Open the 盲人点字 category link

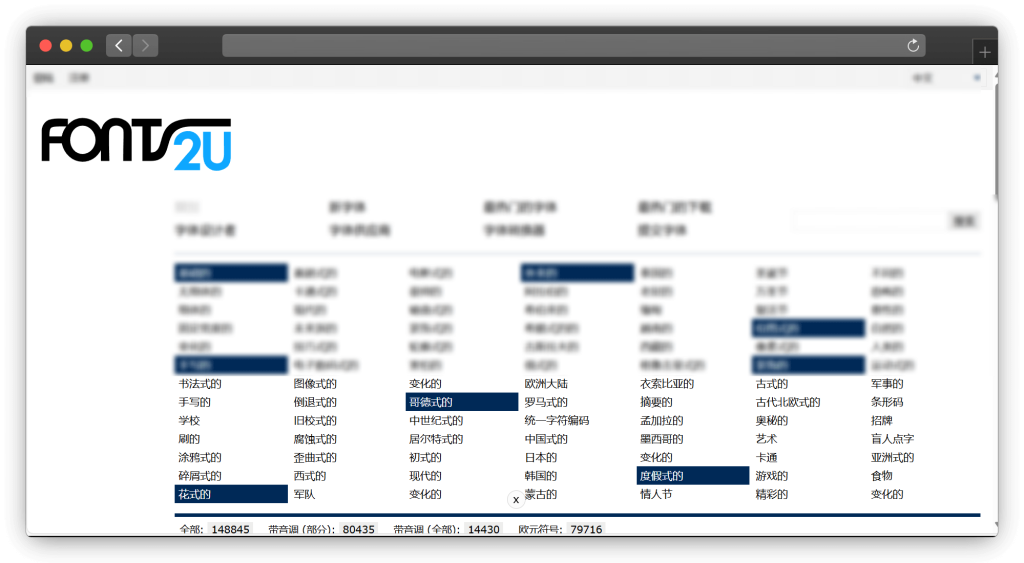892,439
